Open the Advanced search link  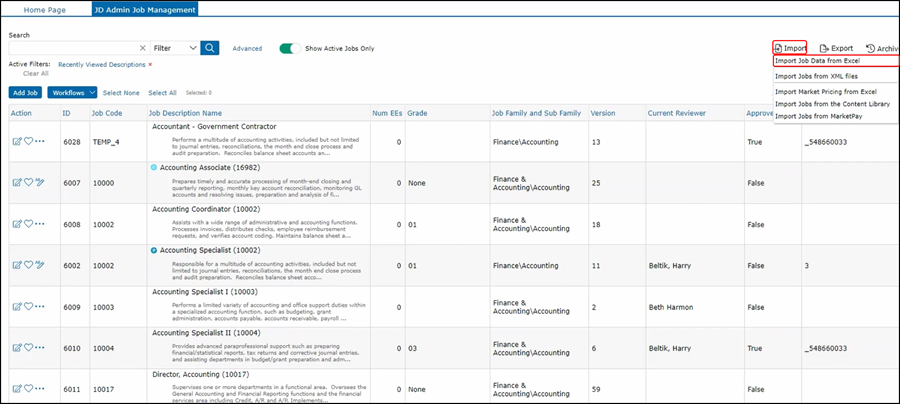(x=247, y=48)
